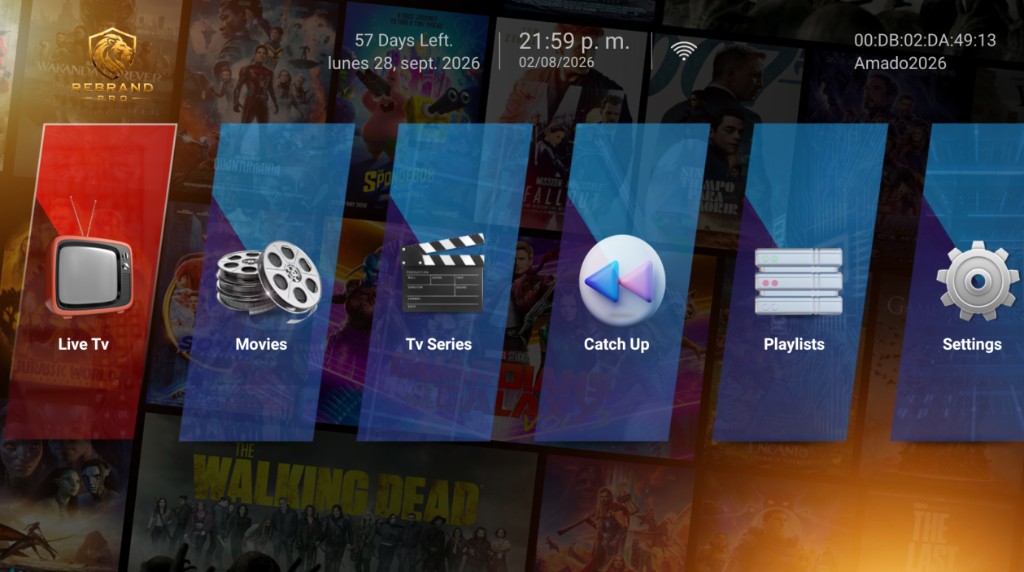Open the Playlists server stack icon
This screenshot has height=572, width=1024.
798,281
